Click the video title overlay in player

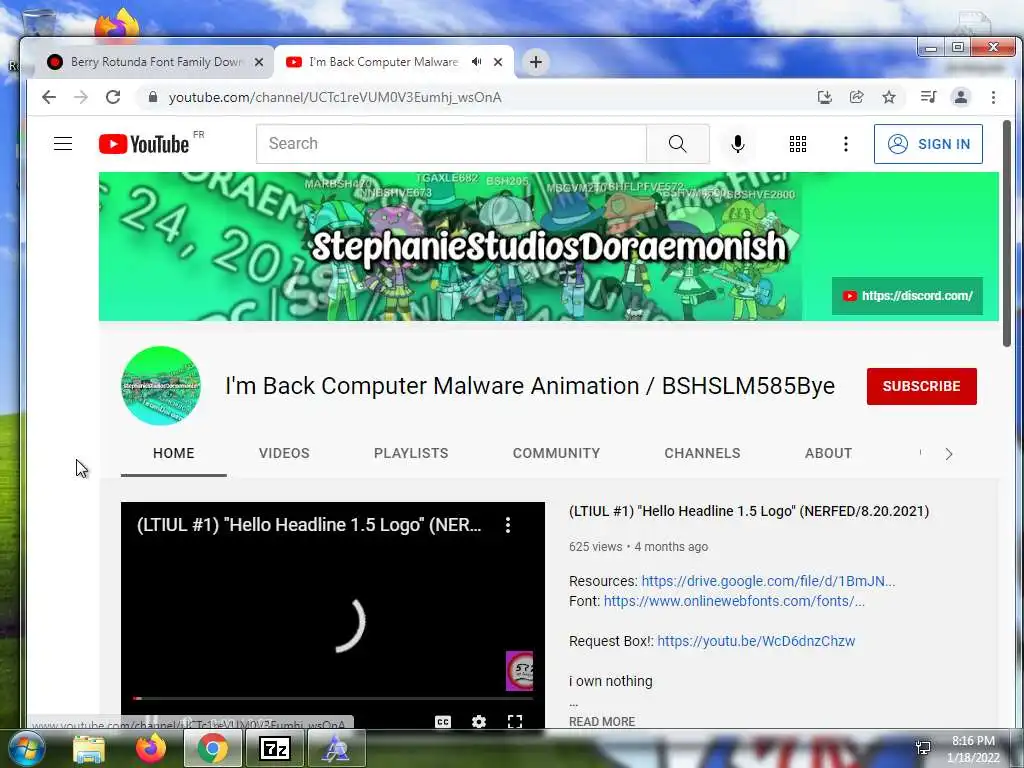309,525
